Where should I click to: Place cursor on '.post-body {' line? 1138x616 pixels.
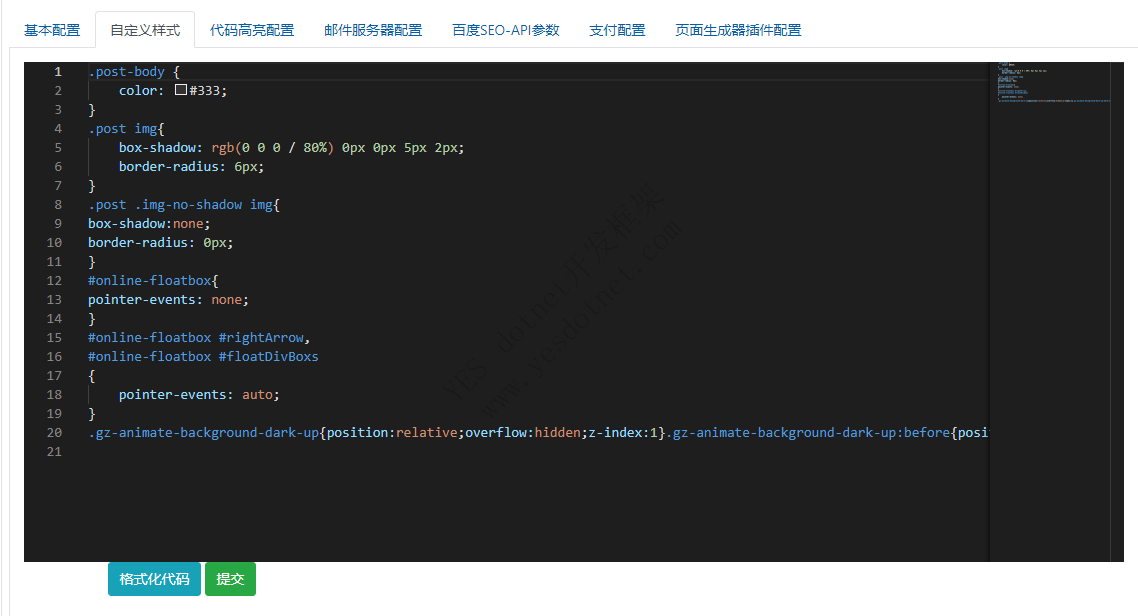(134, 72)
